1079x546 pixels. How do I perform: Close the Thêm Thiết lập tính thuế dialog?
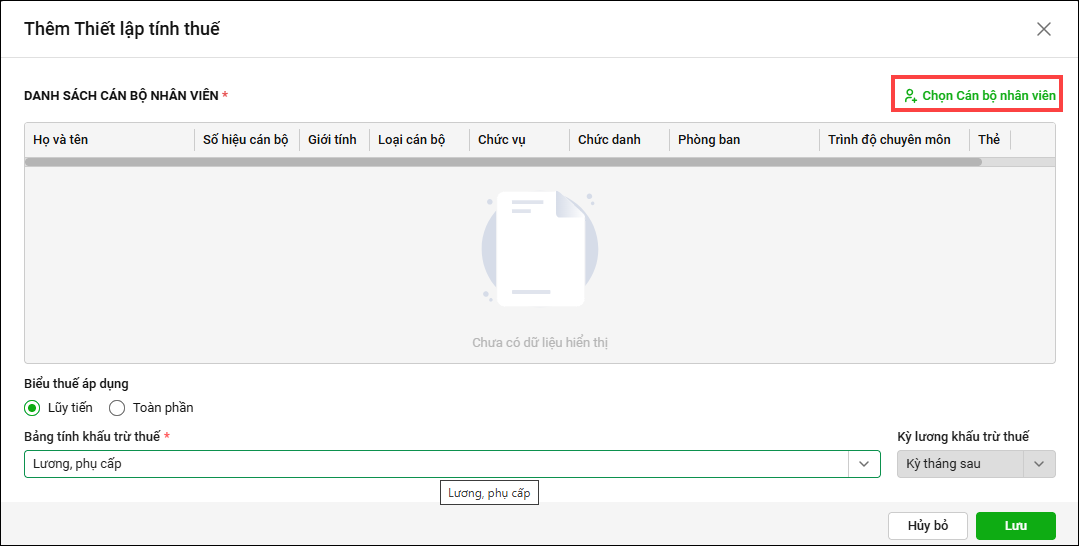tap(1044, 29)
